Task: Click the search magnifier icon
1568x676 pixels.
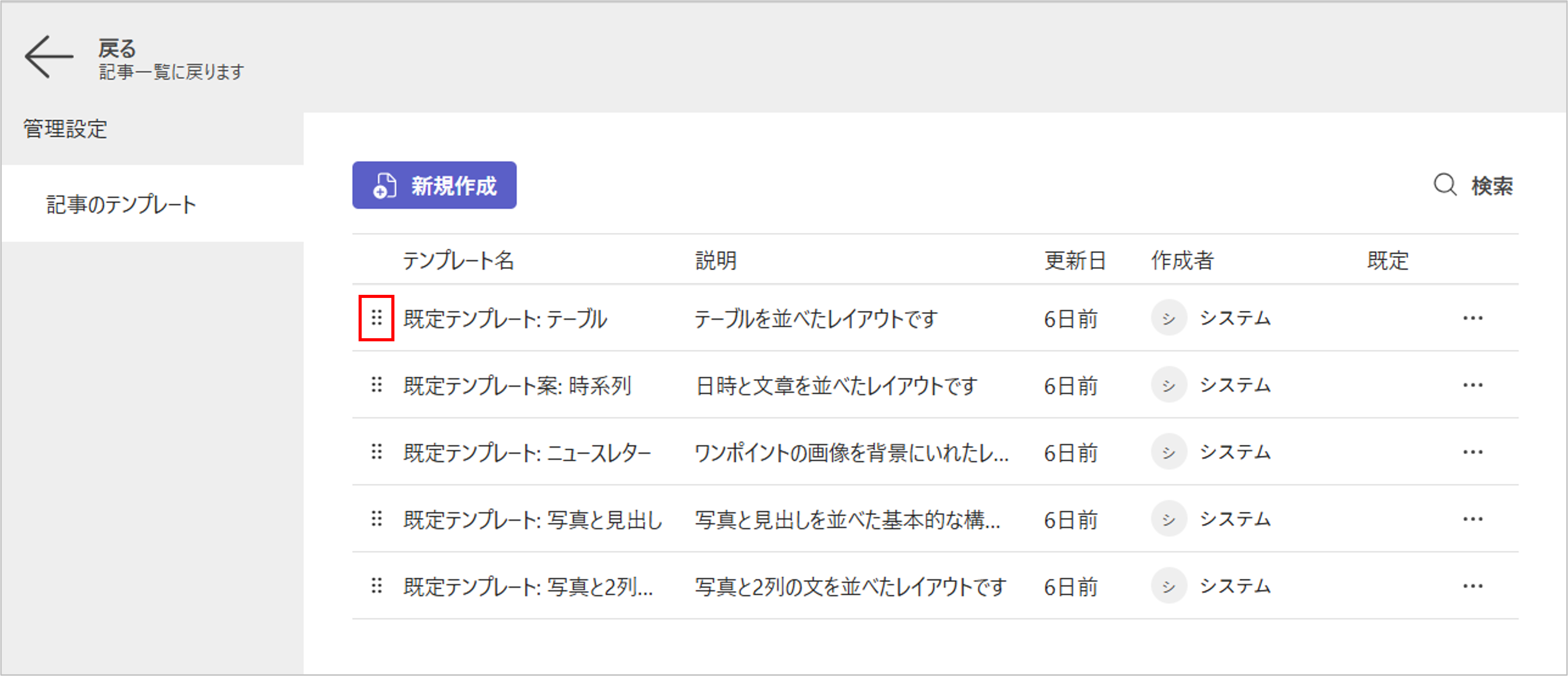Action: (x=1444, y=185)
